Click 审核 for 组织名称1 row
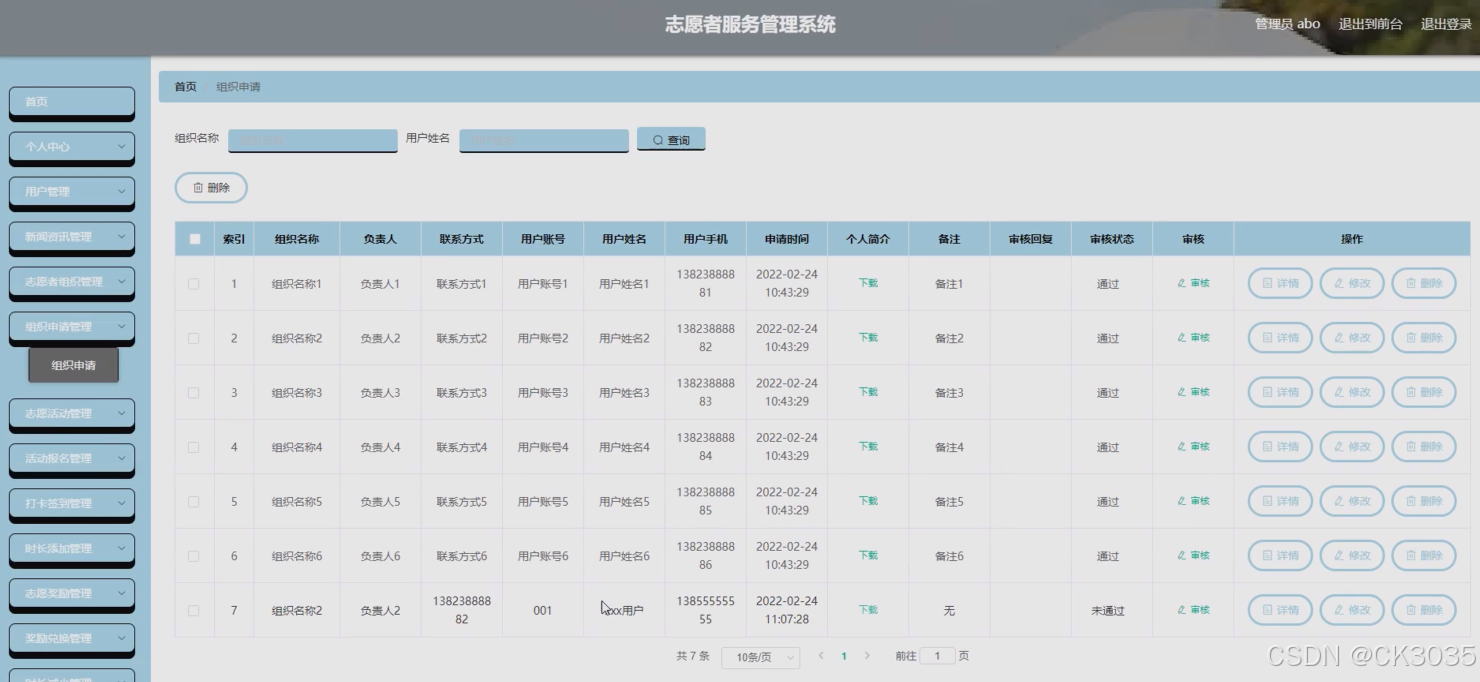Viewport: 1480px width, 682px height. 1193,283
